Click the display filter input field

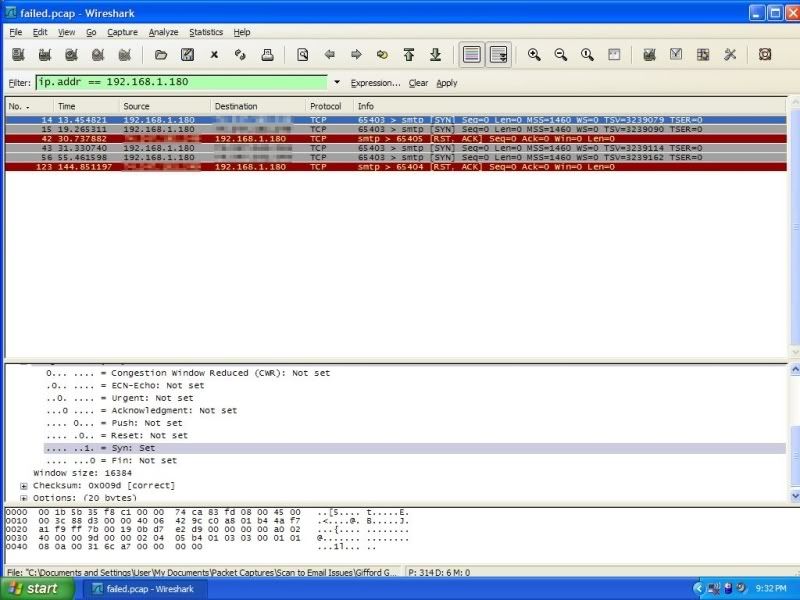[182, 82]
